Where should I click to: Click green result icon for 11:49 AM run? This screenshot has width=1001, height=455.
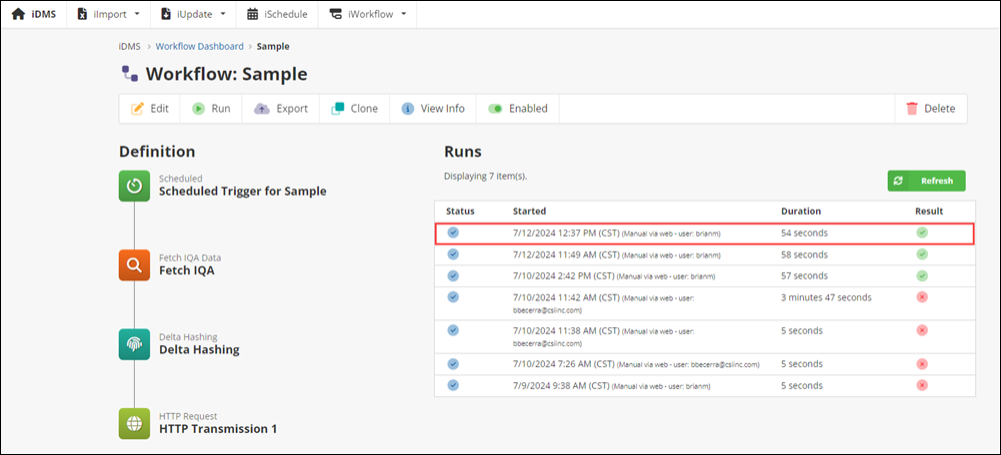coord(922,254)
